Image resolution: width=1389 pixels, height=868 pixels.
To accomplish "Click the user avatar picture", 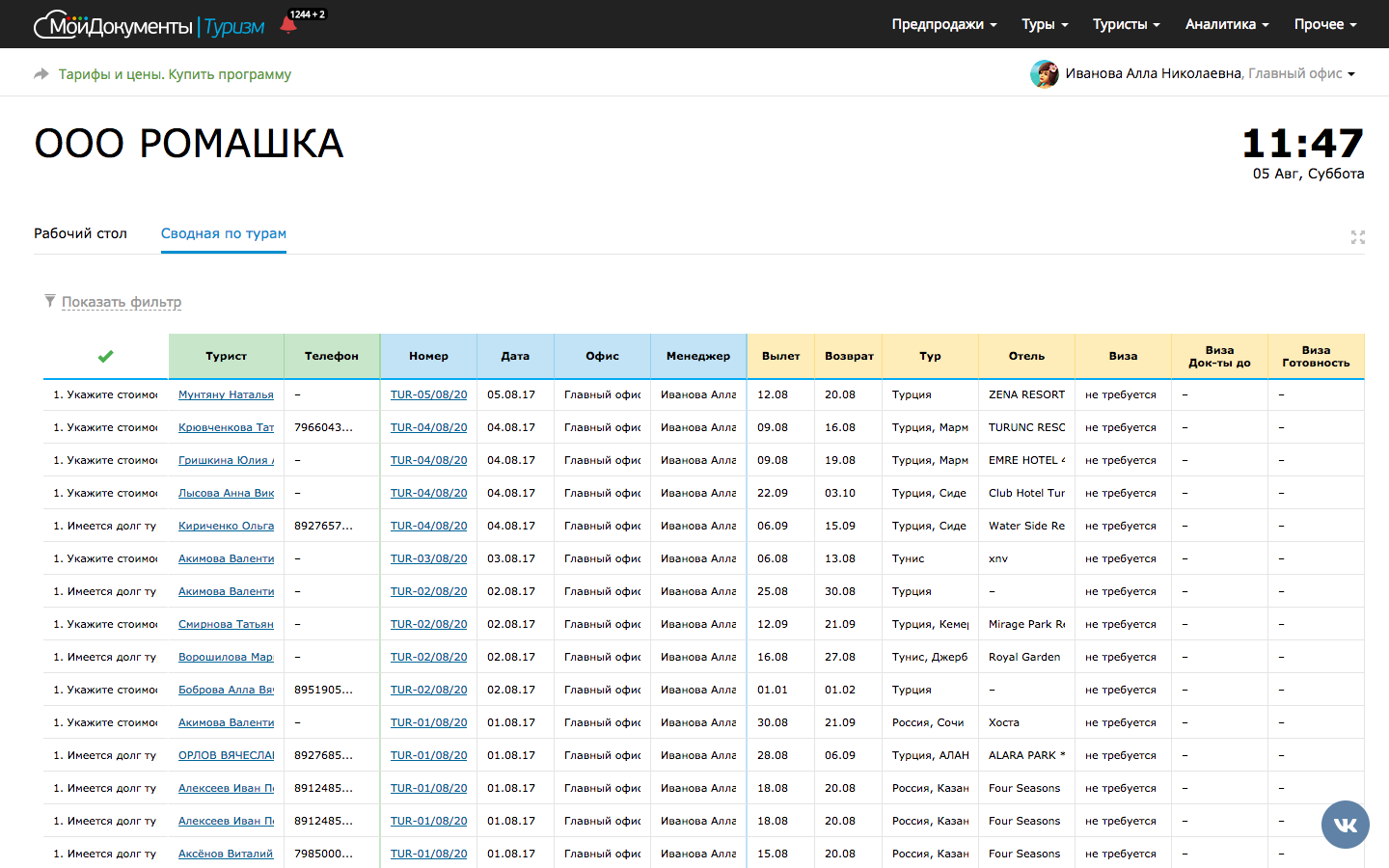I will 1044,74.
